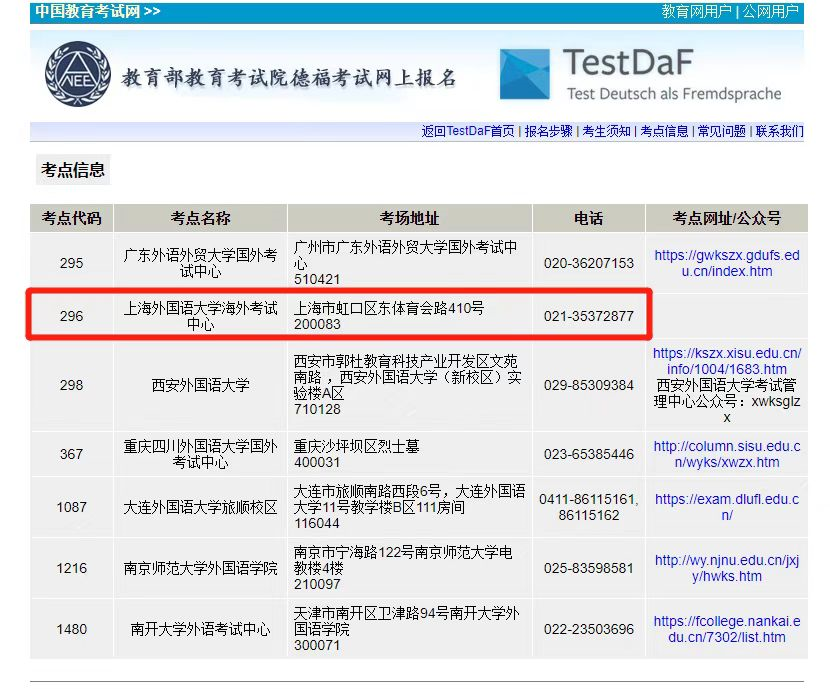Click test center code 296

[x=71, y=316]
